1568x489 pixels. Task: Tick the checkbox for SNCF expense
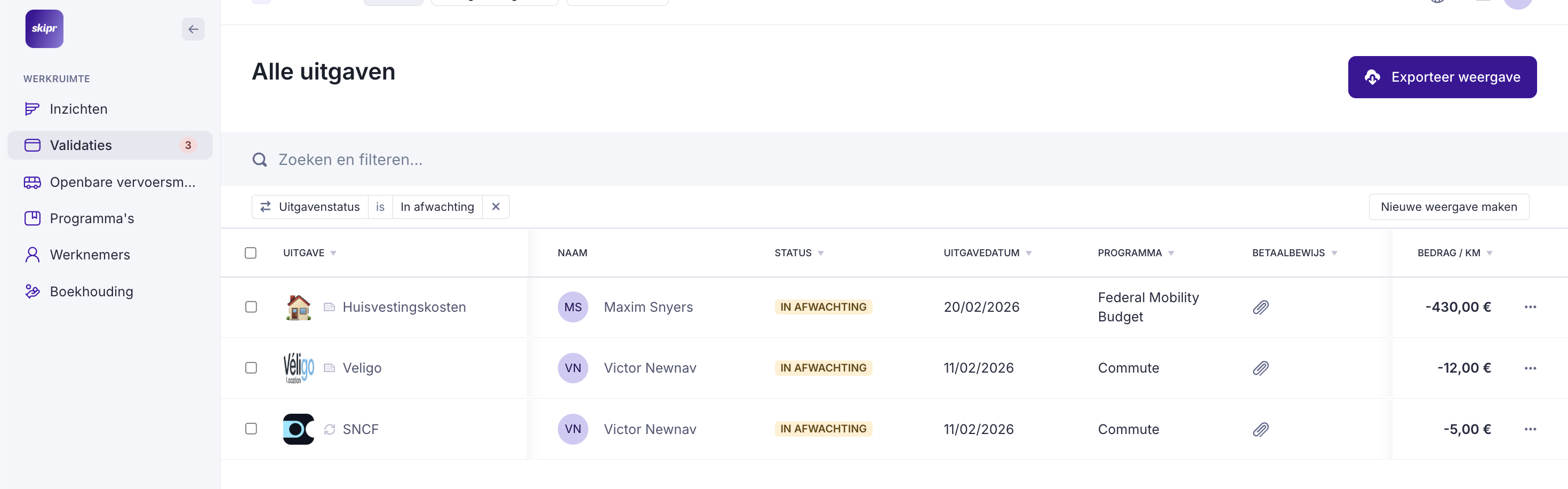coord(251,429)
